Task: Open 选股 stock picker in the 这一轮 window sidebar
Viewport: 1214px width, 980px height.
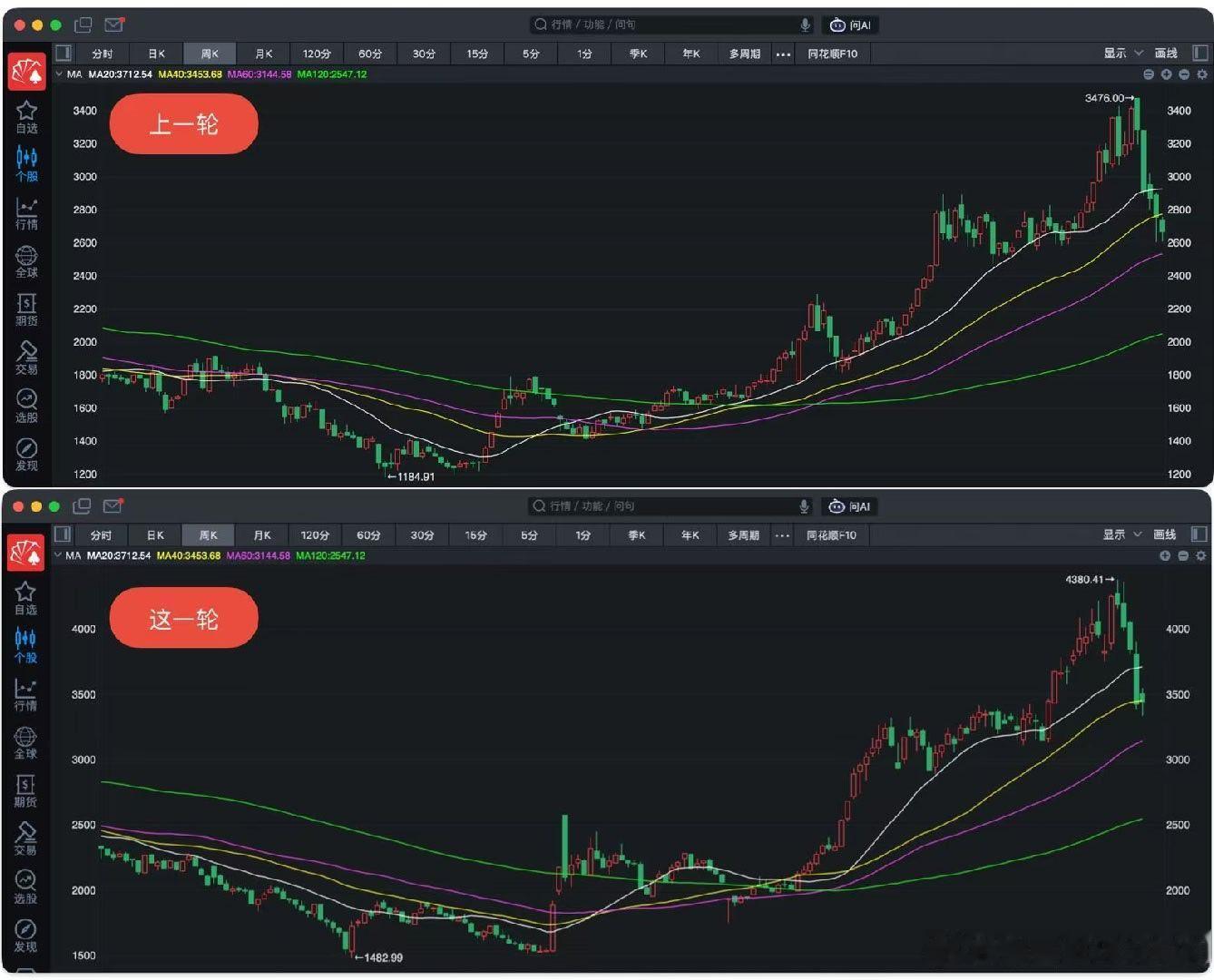Action: pyautogui.click(x=25, y=887)
